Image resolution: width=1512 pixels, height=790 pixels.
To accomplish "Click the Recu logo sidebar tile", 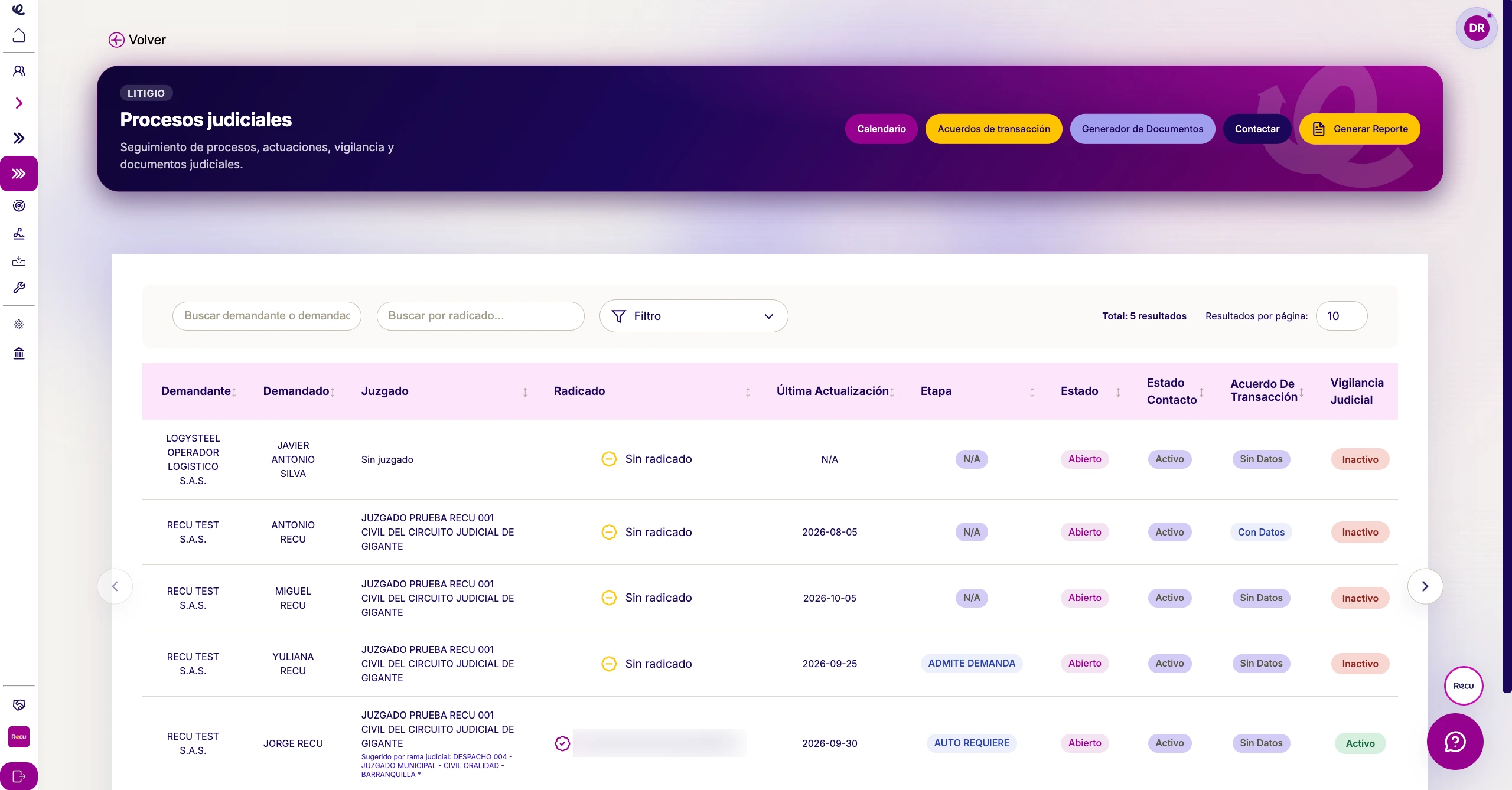I will (x=19, y=737).
